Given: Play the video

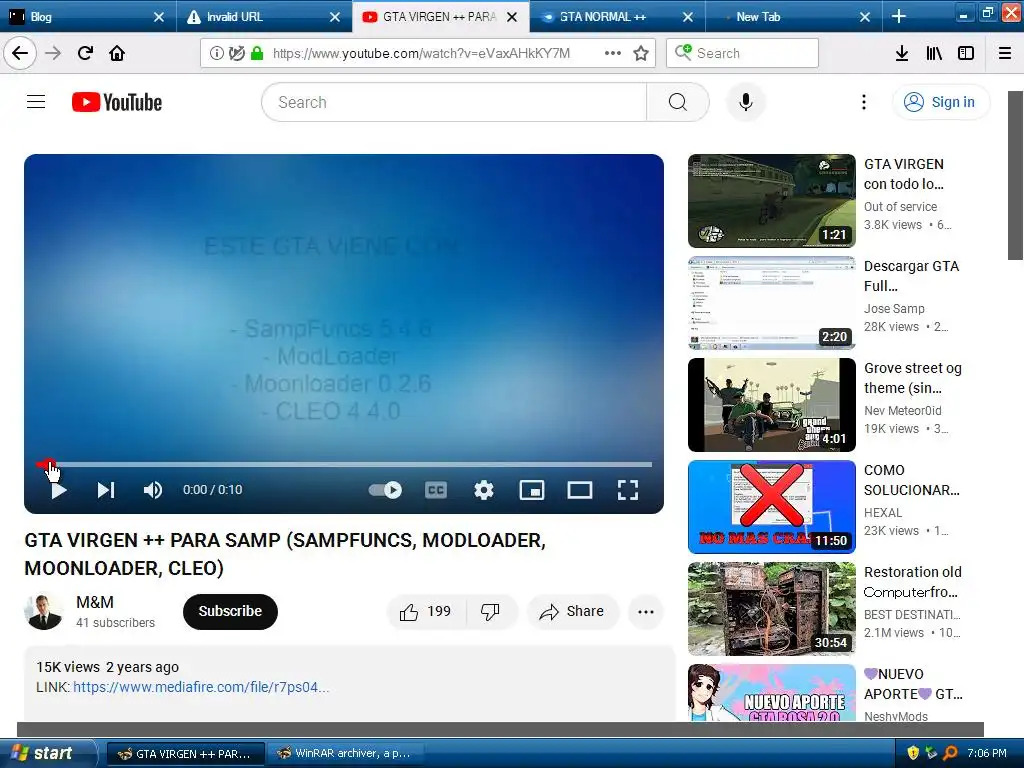Looking at the screenshot, I should (59, 490).
